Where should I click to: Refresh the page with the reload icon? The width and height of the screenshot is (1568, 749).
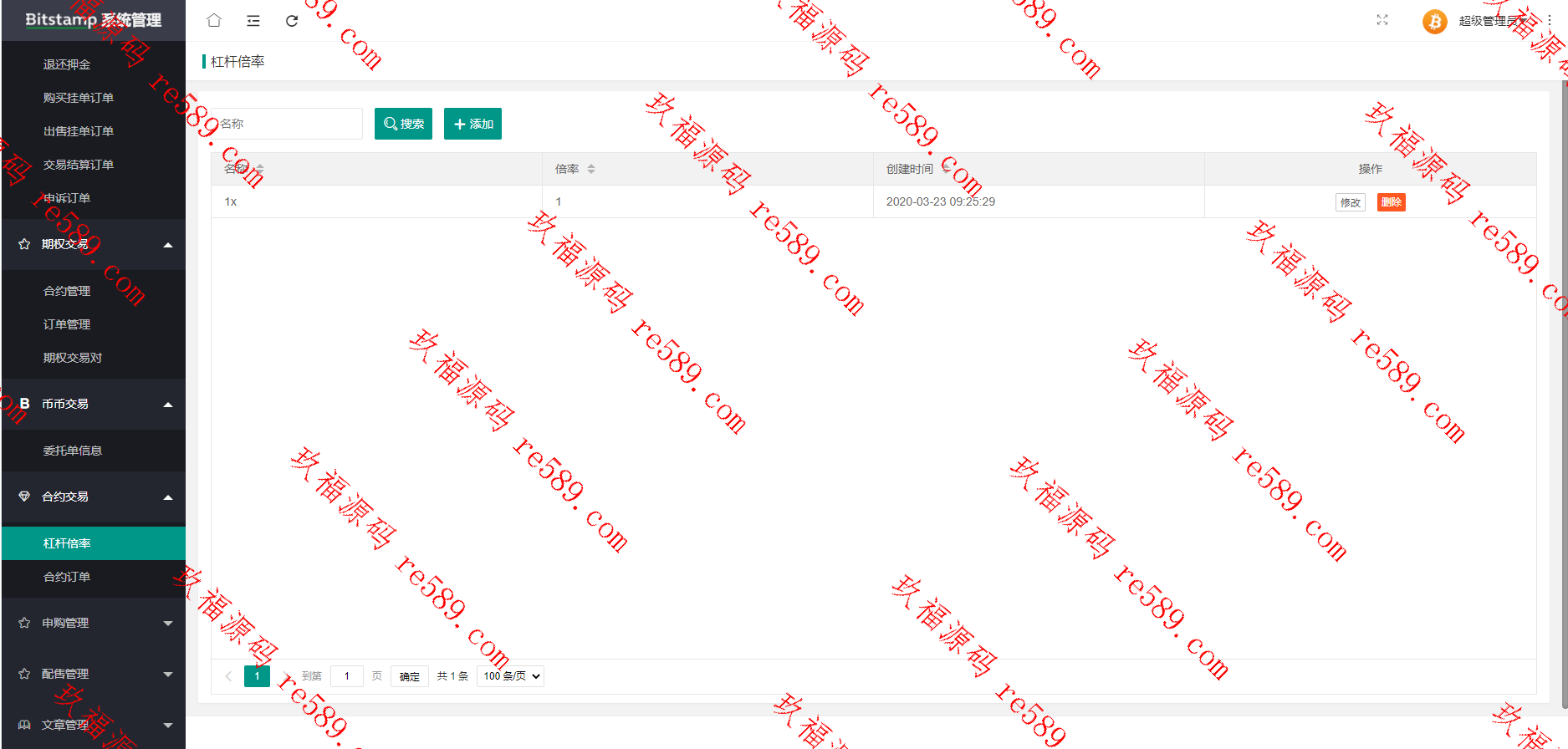(292, 21)
